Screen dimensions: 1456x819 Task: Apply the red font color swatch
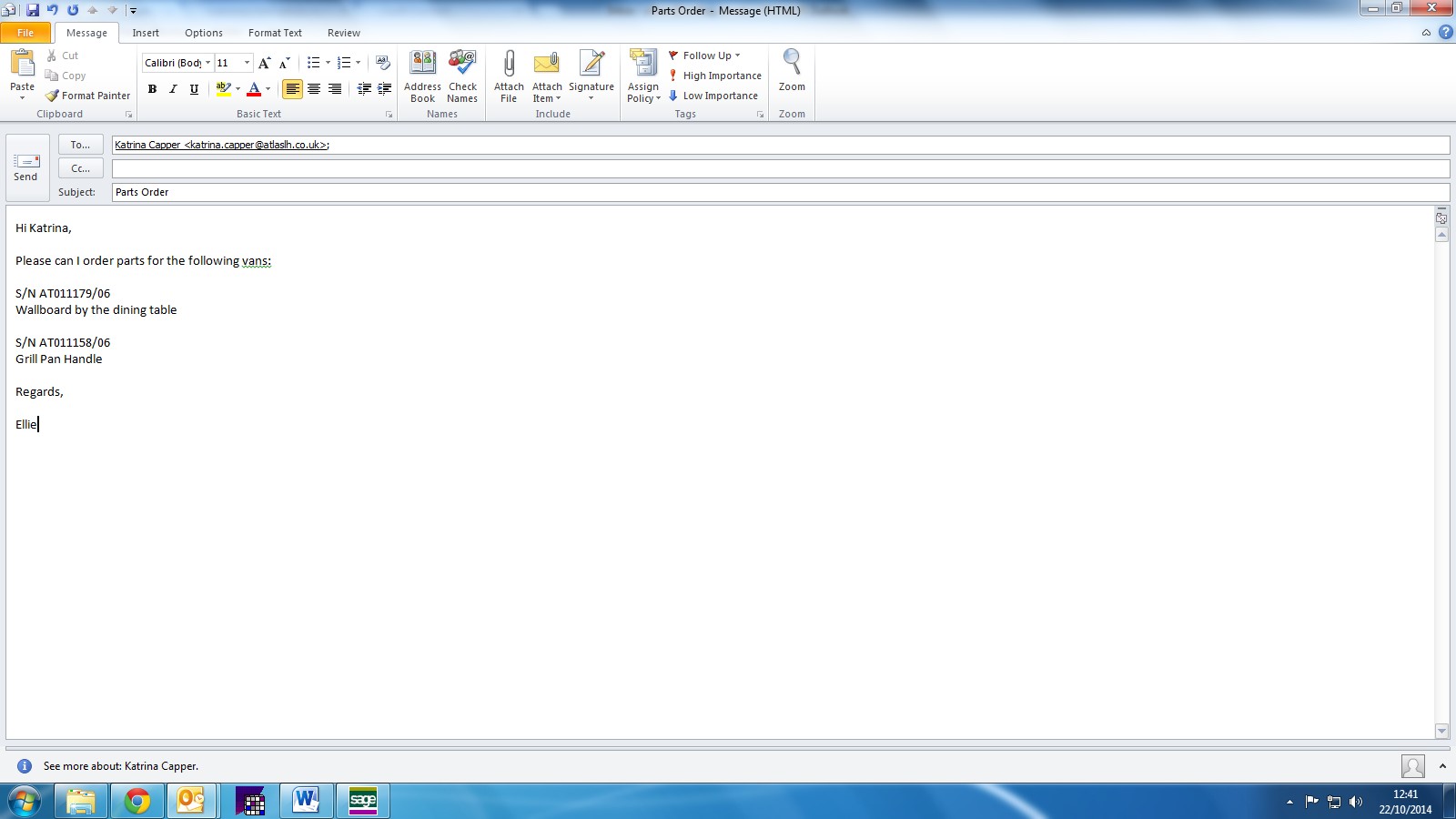pos(254,89)
